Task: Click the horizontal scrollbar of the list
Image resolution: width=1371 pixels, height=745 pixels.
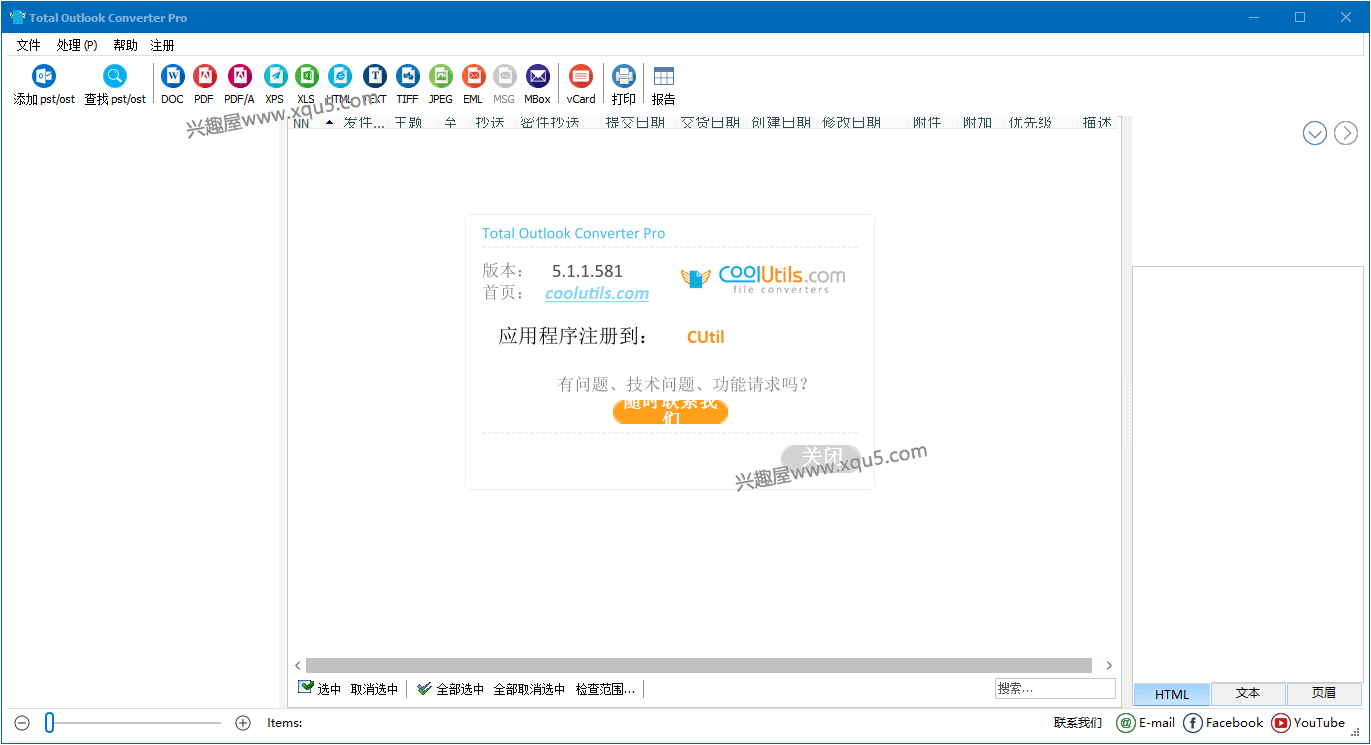Action: tap(698, 665)
